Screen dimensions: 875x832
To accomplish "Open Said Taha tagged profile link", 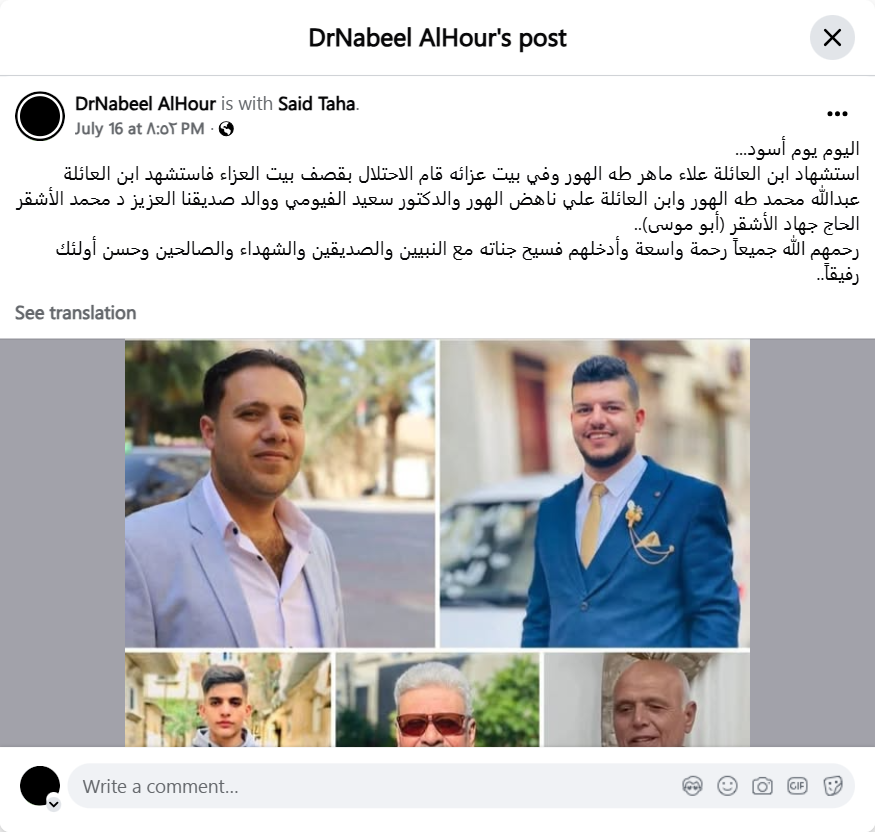I will pos(316,104).
